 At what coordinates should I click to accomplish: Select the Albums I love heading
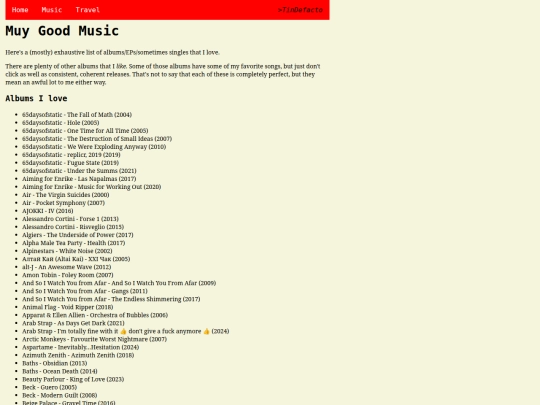point(36,98)
